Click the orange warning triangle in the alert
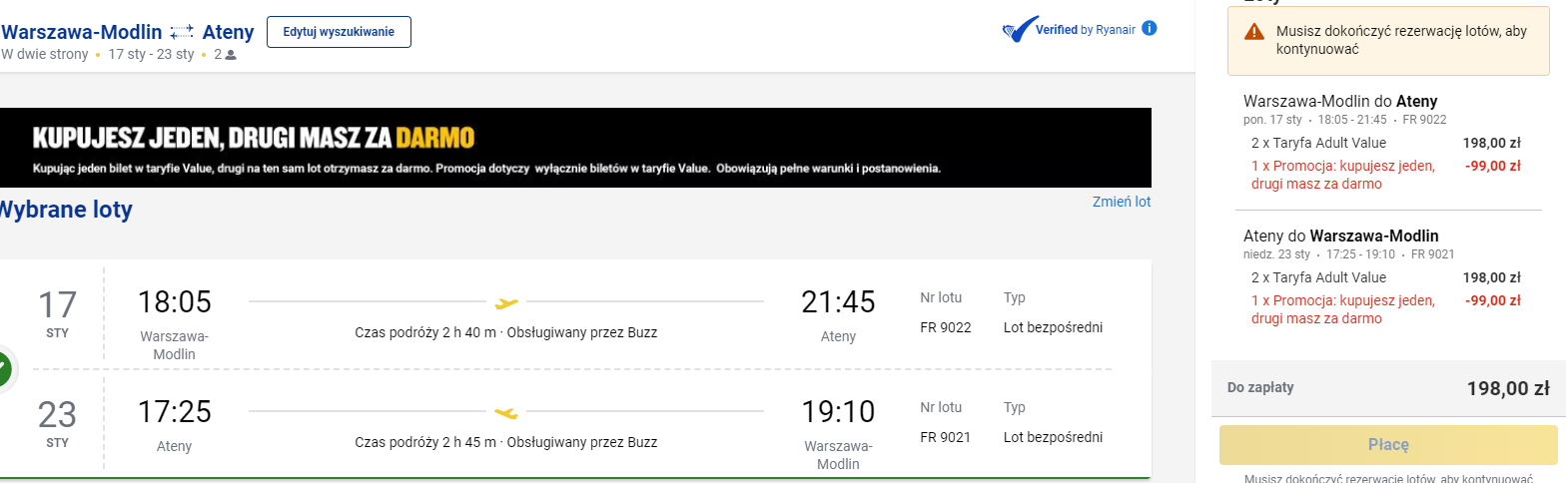This screenshot has height=483, width=1568. pos(1254,32)
